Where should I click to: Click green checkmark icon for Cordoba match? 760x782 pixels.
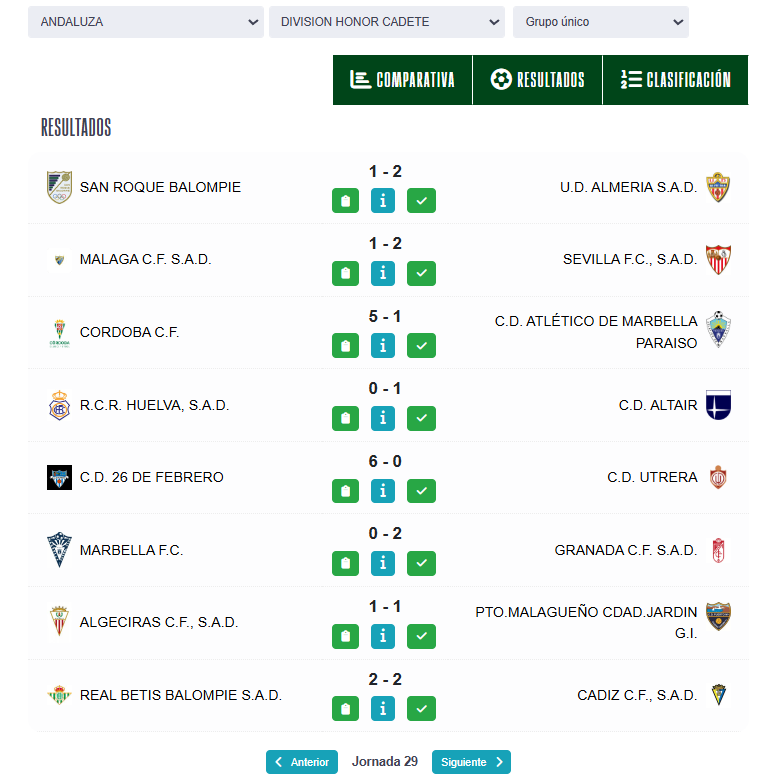click(422, 346)
